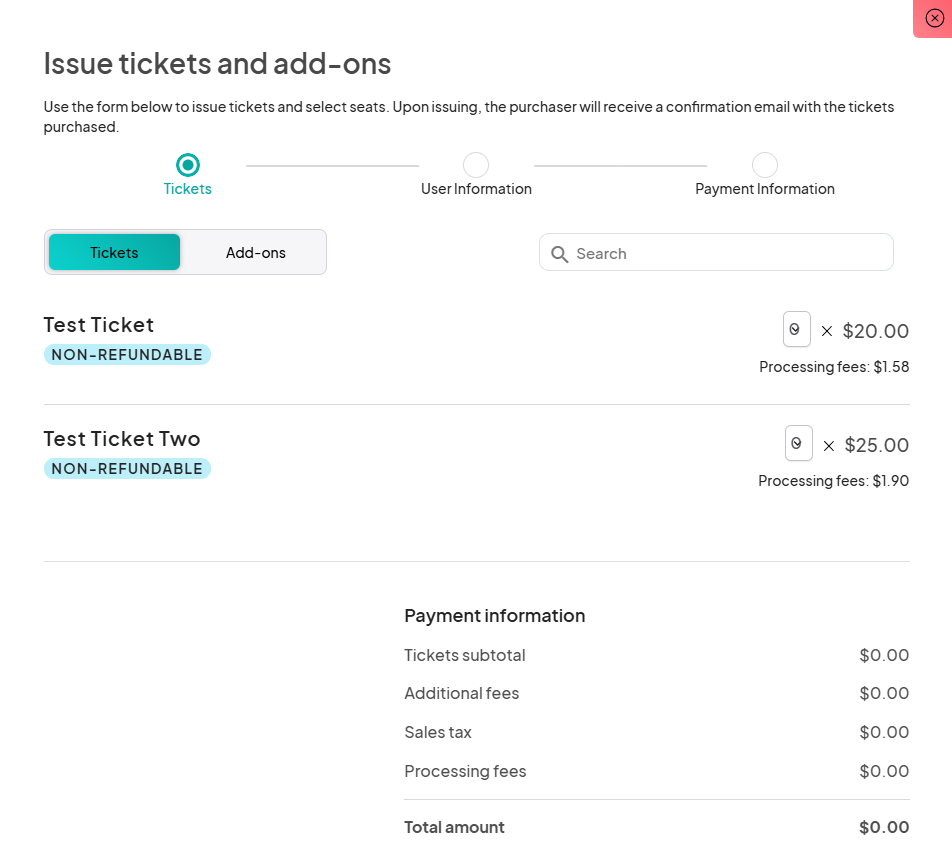Click the close icon in the red corner
Image resolution: width=952 pixels, height=858 pixels.
point(935,18)
